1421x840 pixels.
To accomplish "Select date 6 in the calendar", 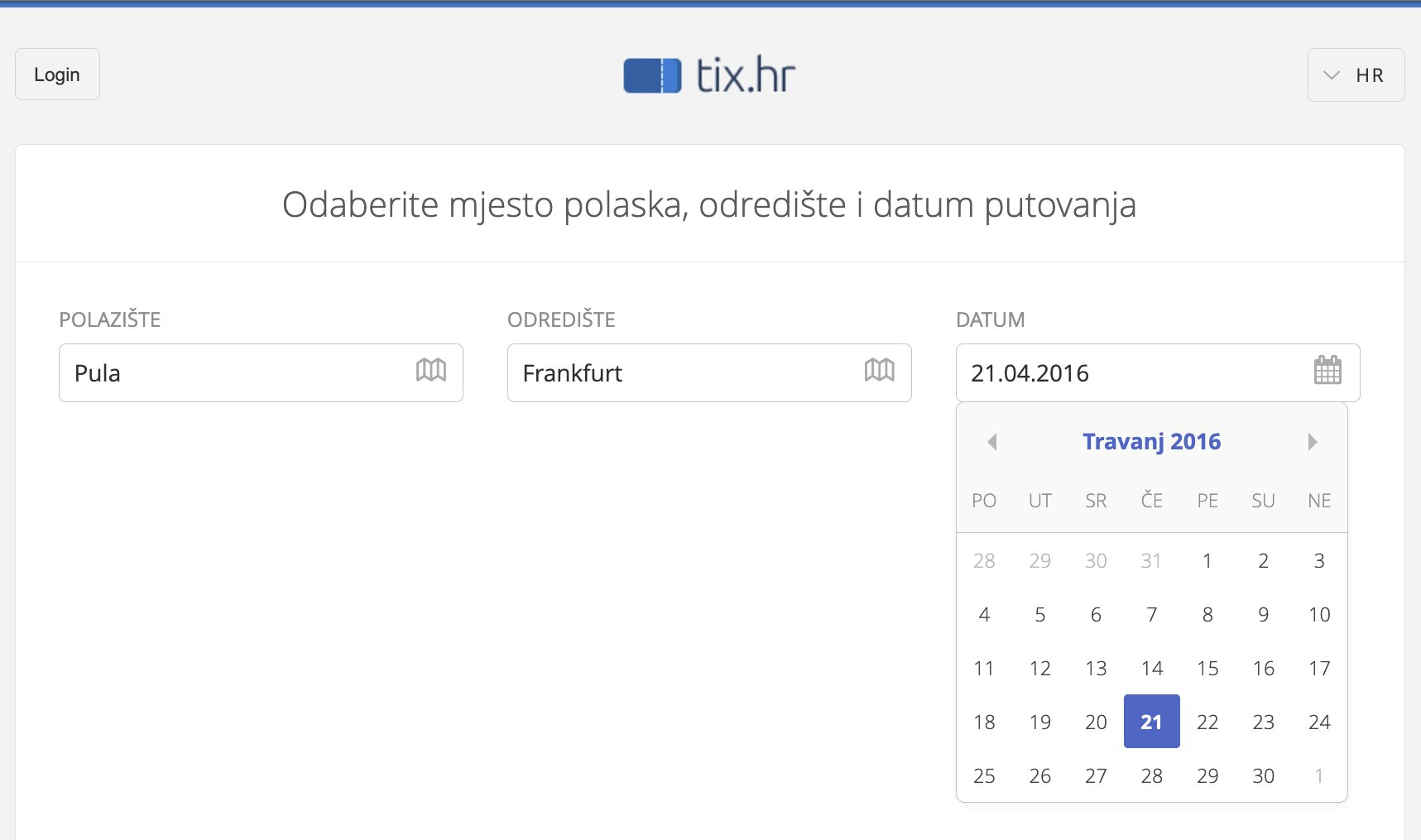I will click(x=1096, y=614).
